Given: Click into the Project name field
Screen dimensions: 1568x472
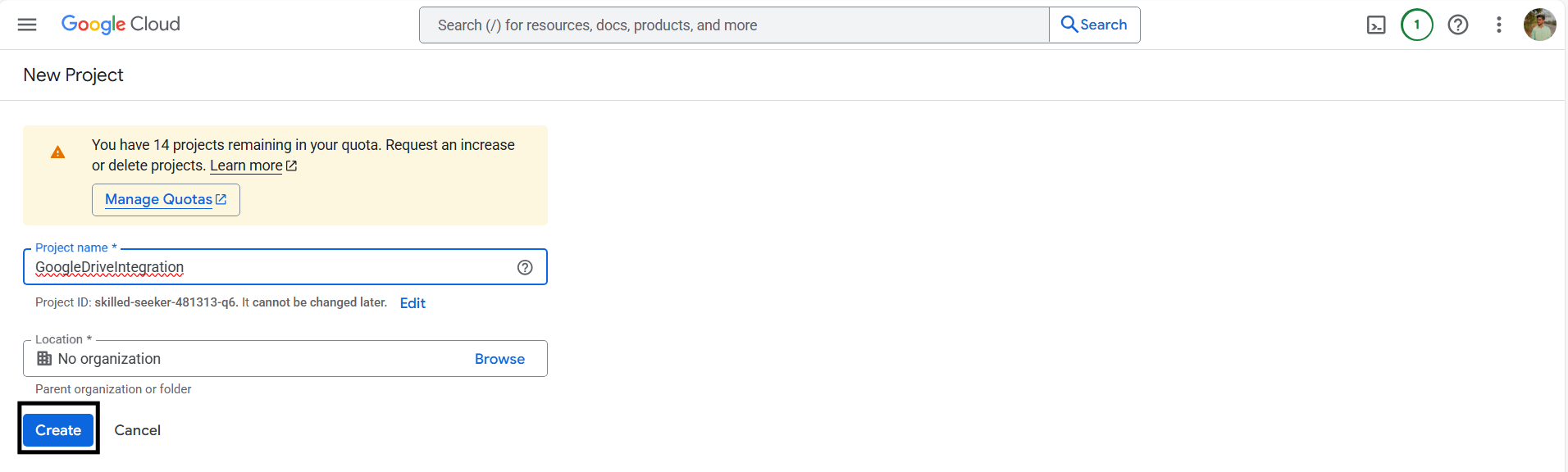Looking at the screenshot, I should coord(271,267).
